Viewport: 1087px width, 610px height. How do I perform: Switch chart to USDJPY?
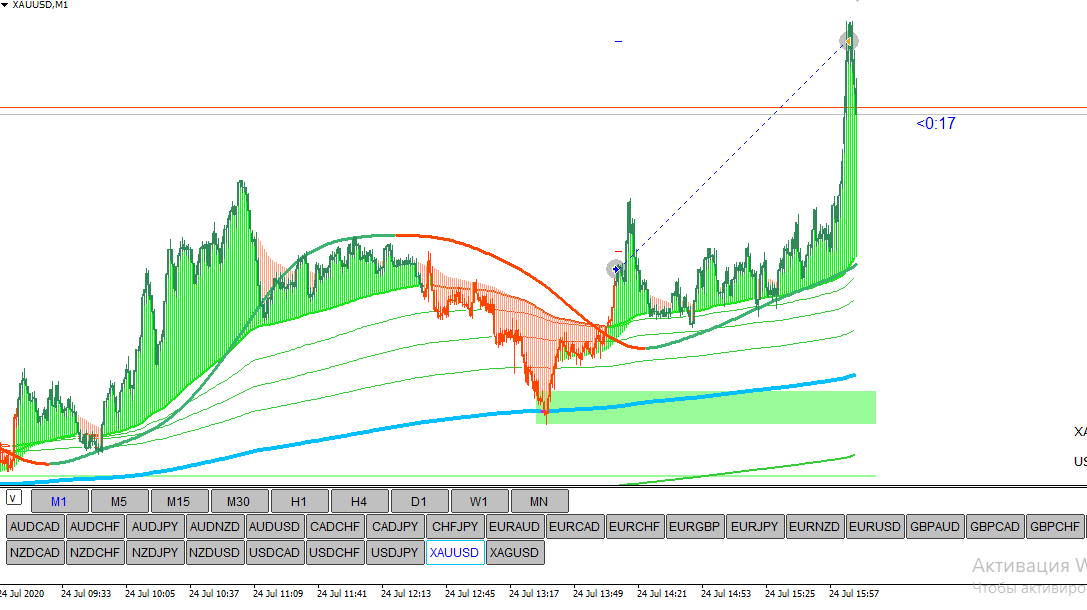395,553
